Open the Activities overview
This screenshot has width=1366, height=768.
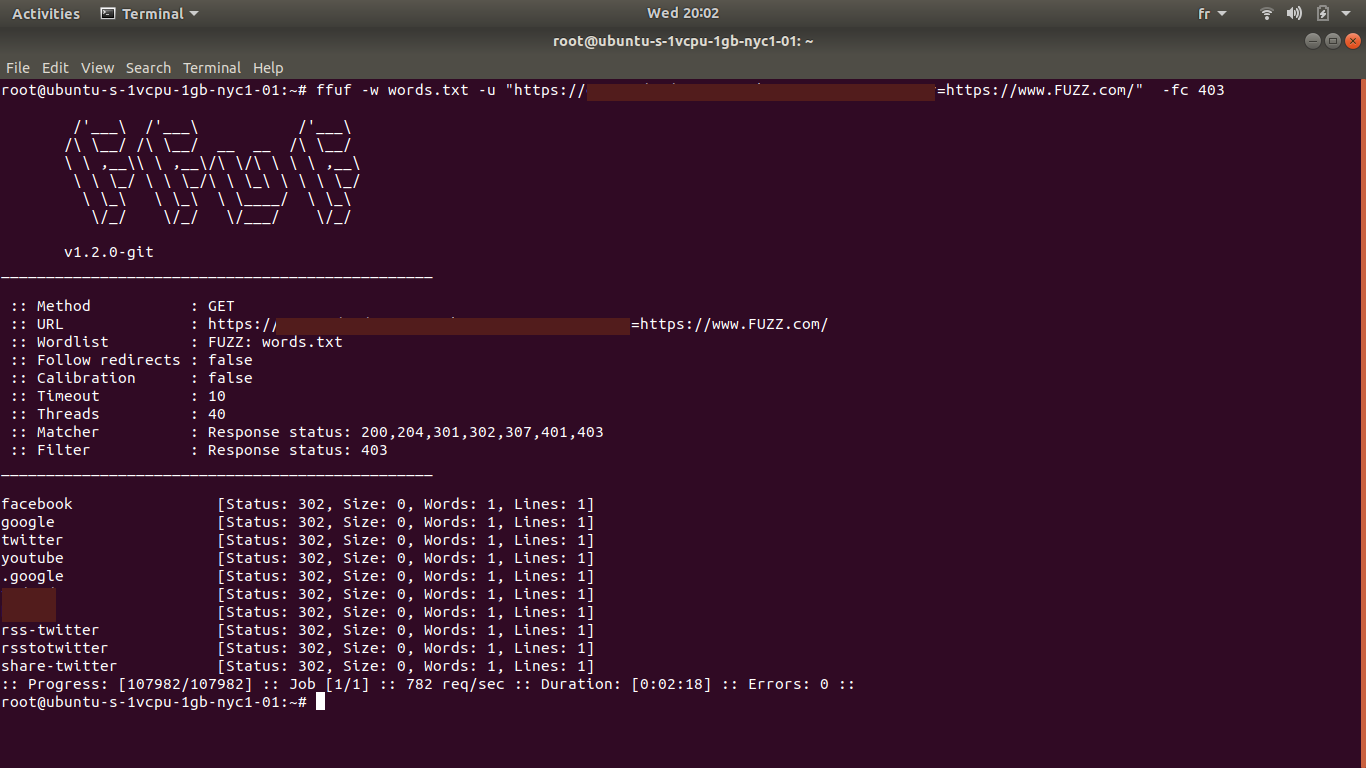point(46,14)
